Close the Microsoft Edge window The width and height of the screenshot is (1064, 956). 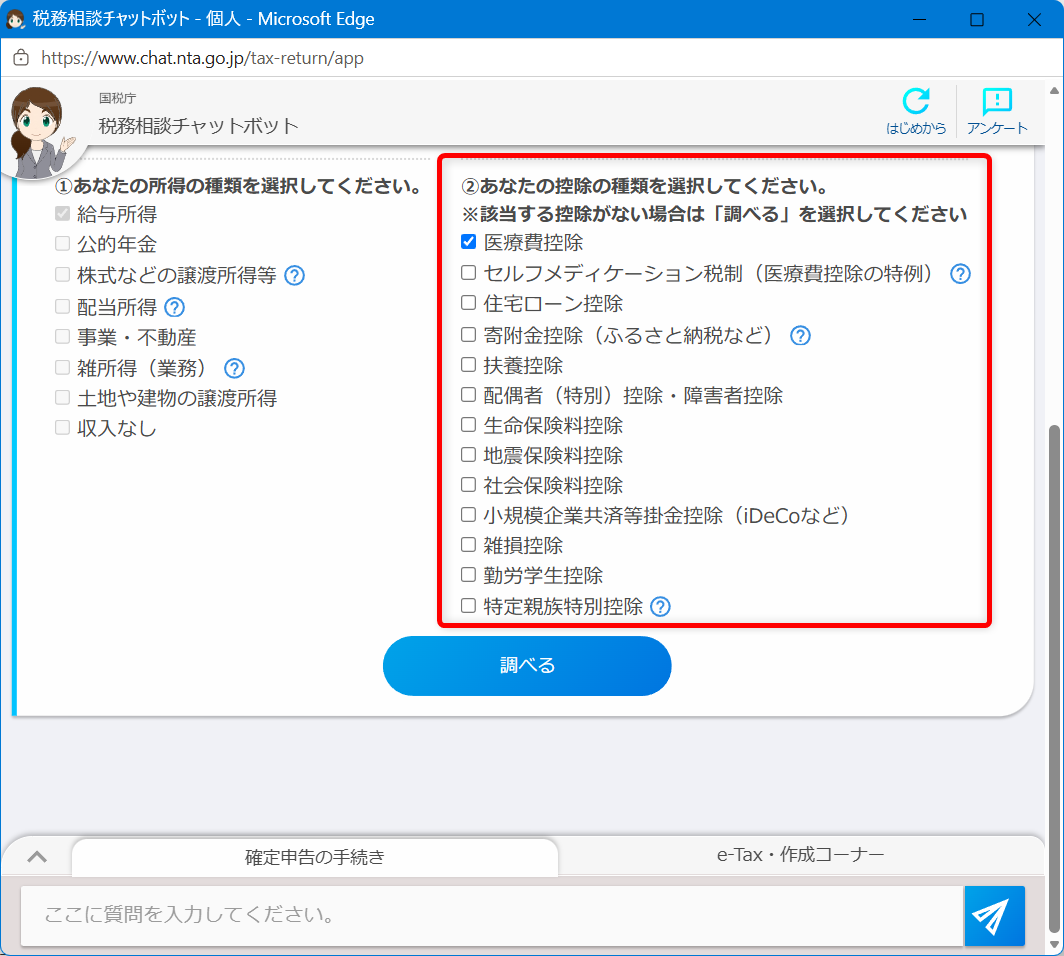tap(1034, 20)
